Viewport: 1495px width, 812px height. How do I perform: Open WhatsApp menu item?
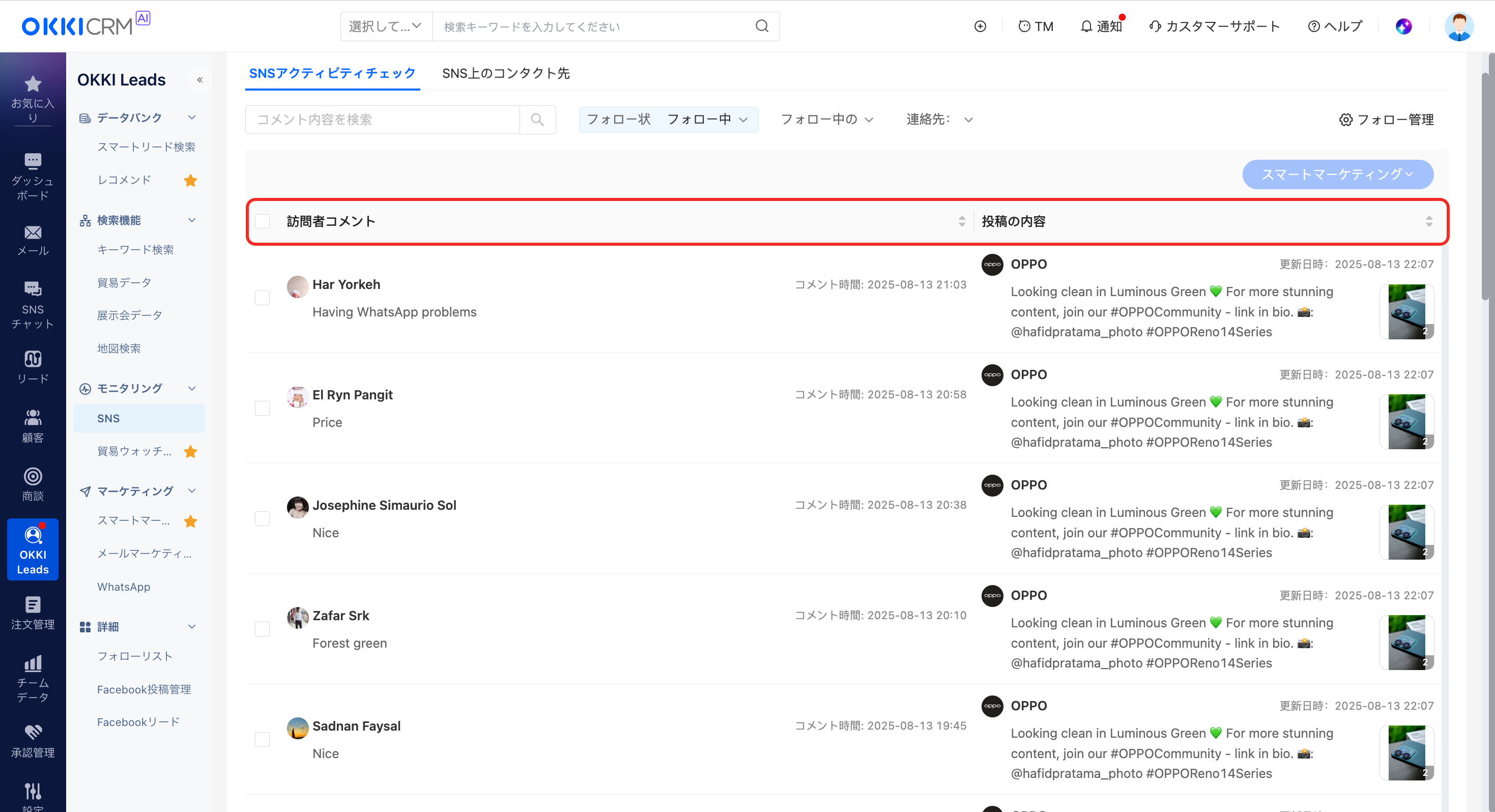[124, 587]
